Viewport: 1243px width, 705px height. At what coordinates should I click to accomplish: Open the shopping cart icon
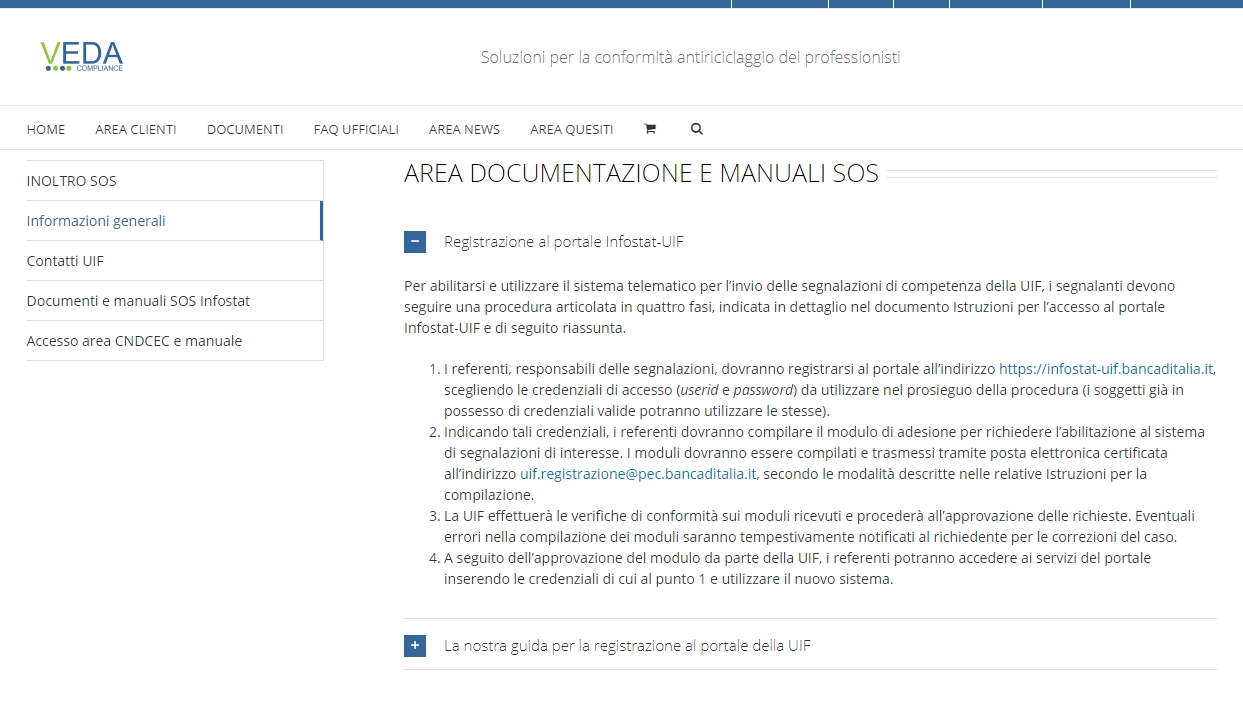tap(650, 129)
